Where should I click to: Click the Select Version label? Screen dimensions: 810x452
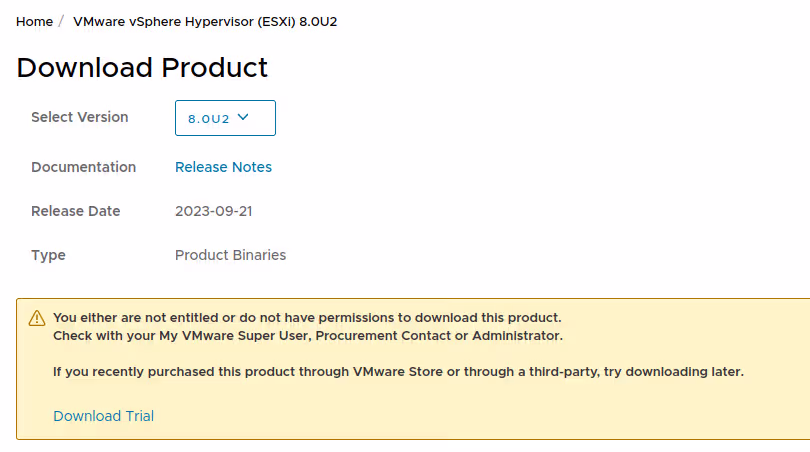tap(80, 117)
